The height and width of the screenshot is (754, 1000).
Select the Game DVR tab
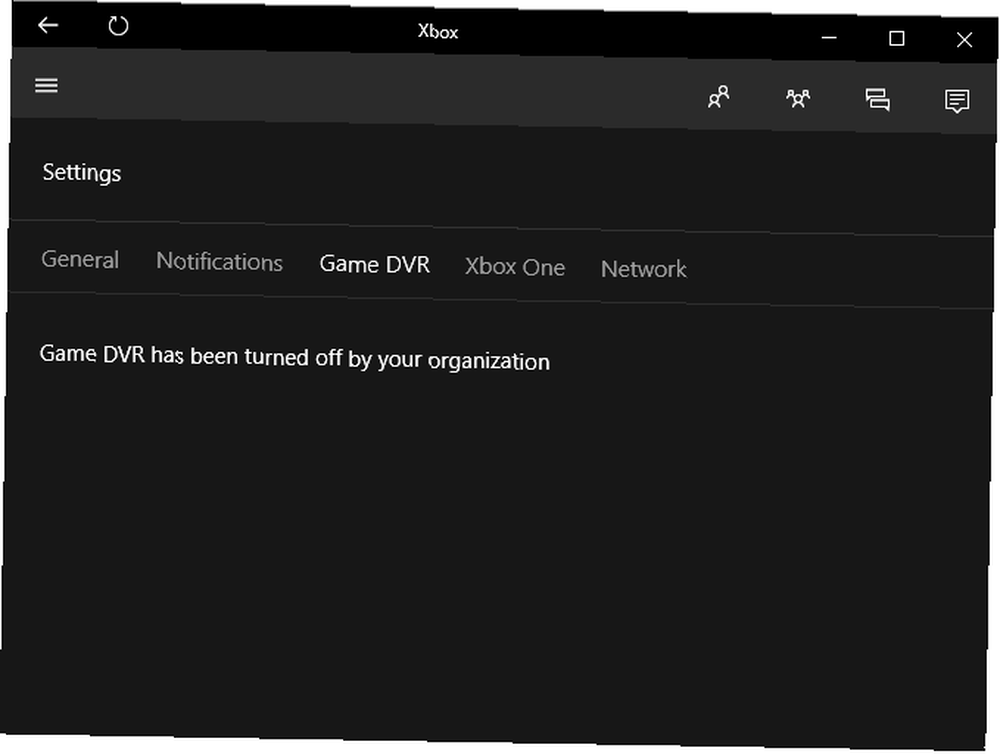[374, 264]
